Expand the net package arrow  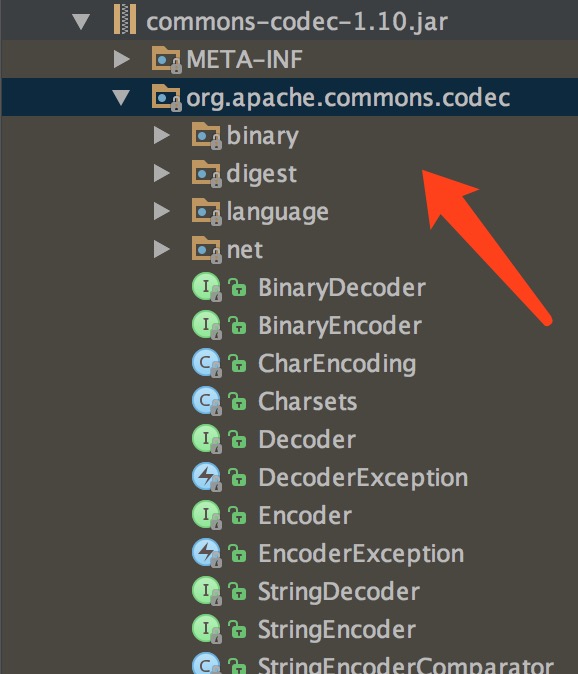click(162, 249)
